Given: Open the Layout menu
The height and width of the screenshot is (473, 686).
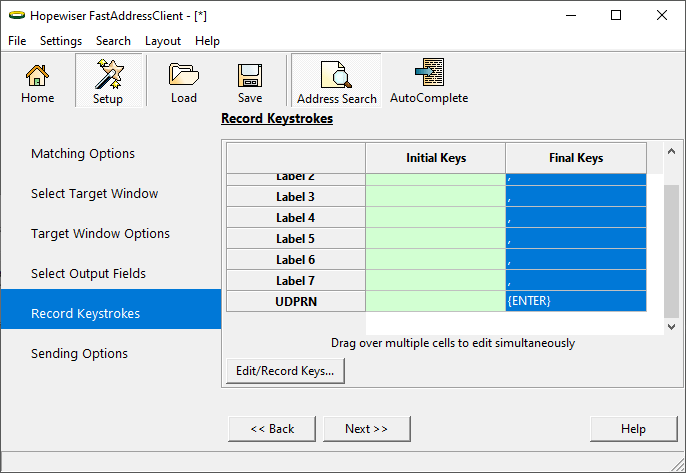Looking at the screenshot, I should (x=163, y=41).
